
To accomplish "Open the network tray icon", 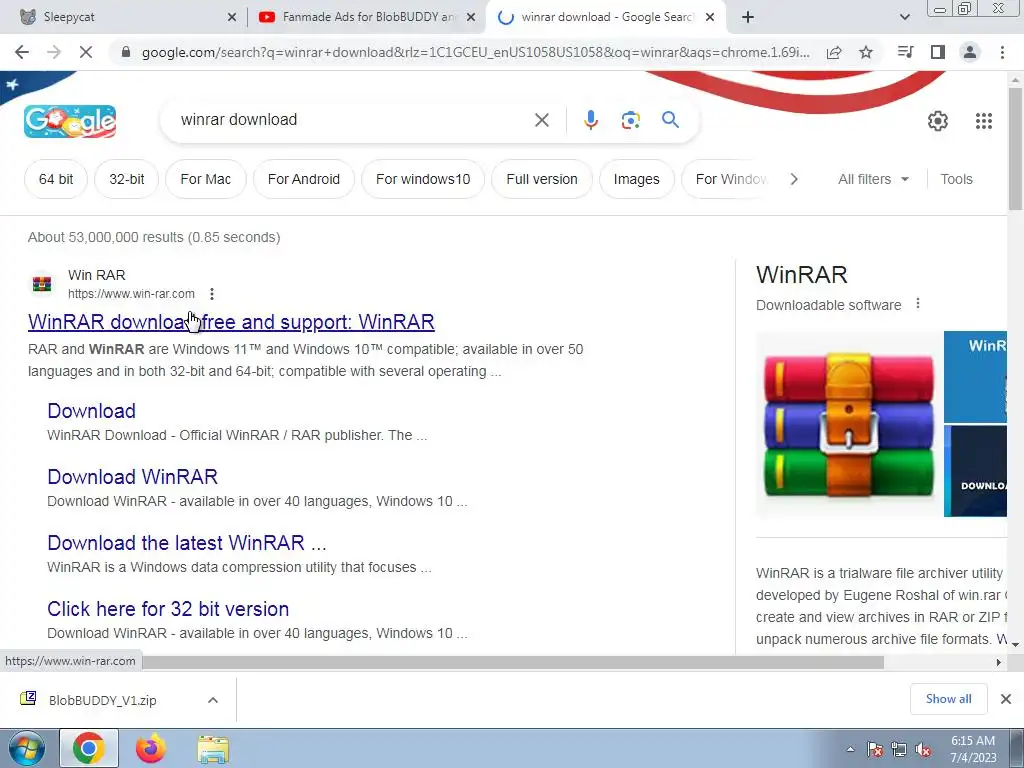I will [899, 749].
